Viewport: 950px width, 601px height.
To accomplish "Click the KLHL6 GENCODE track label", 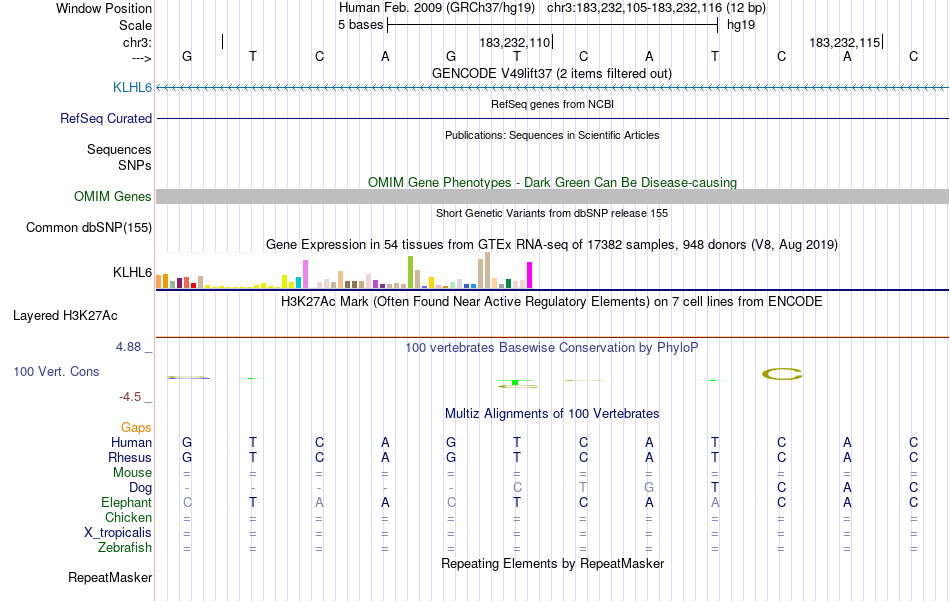I will pos(132,88).
